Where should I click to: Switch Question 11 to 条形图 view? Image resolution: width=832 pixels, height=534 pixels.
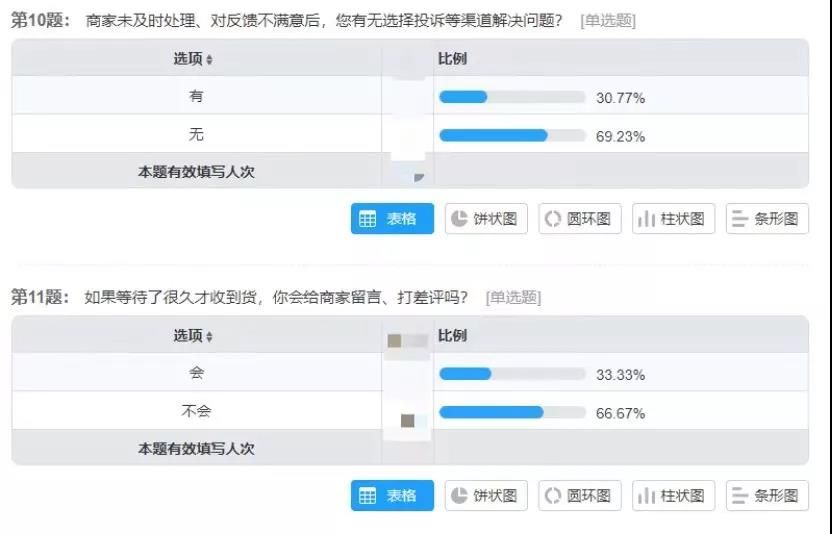(x=767, y=496)
